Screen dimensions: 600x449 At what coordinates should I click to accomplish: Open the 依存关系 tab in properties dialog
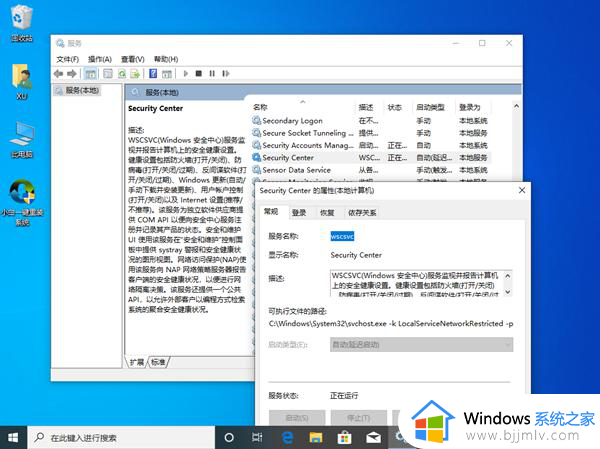[x=362, y=213]
